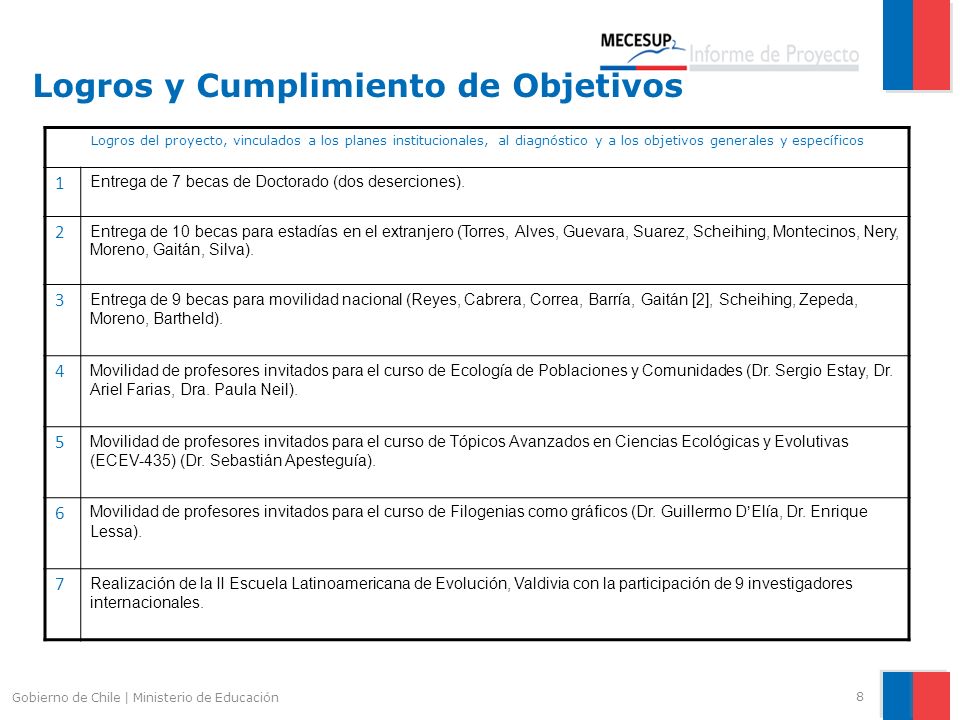The height and width of the screenshot is (720, 960).
Task: Click the Chilean flag emblem near the page number
Action: (916, 696)
